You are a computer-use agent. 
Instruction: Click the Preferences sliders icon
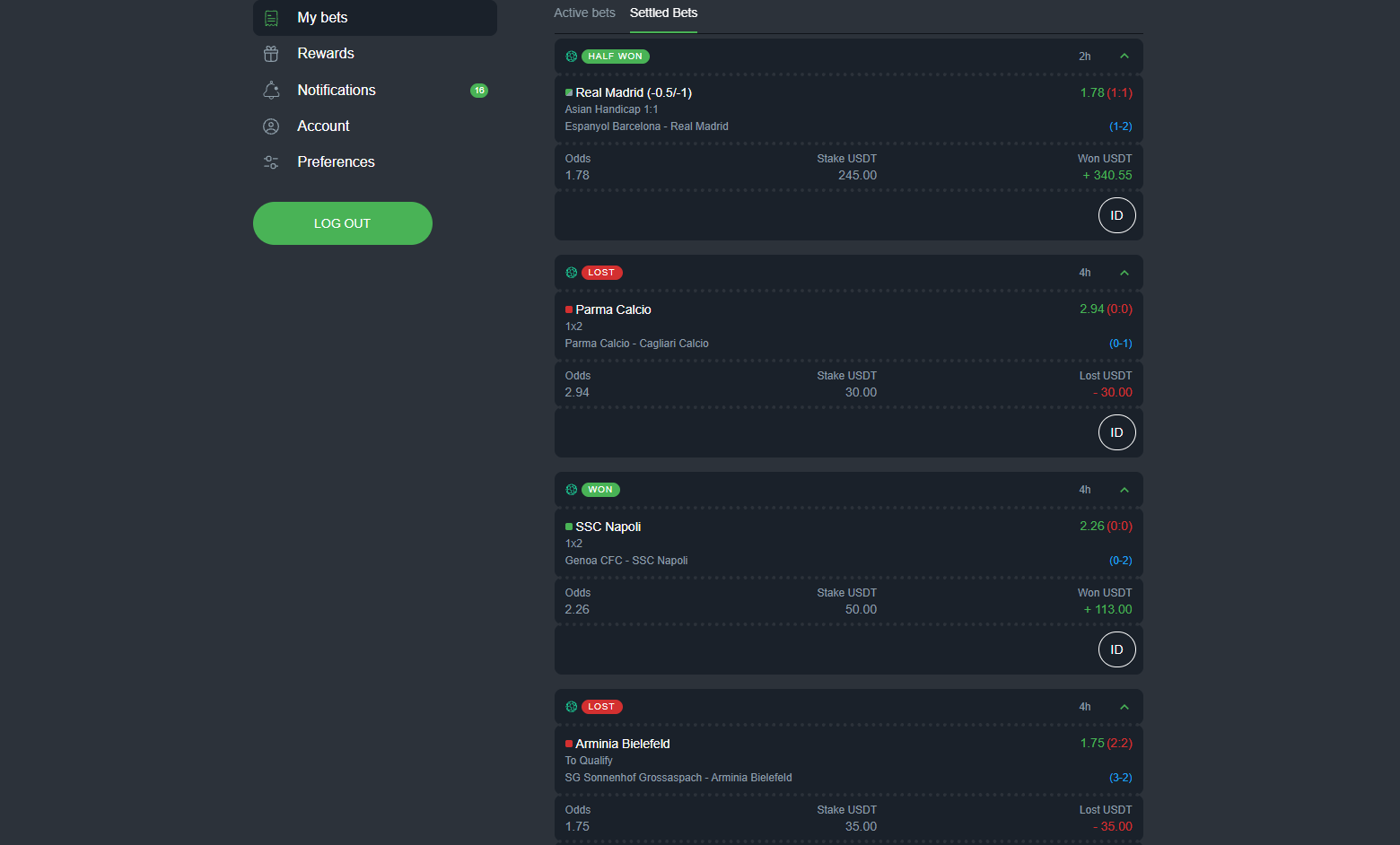tap(271, 162)
